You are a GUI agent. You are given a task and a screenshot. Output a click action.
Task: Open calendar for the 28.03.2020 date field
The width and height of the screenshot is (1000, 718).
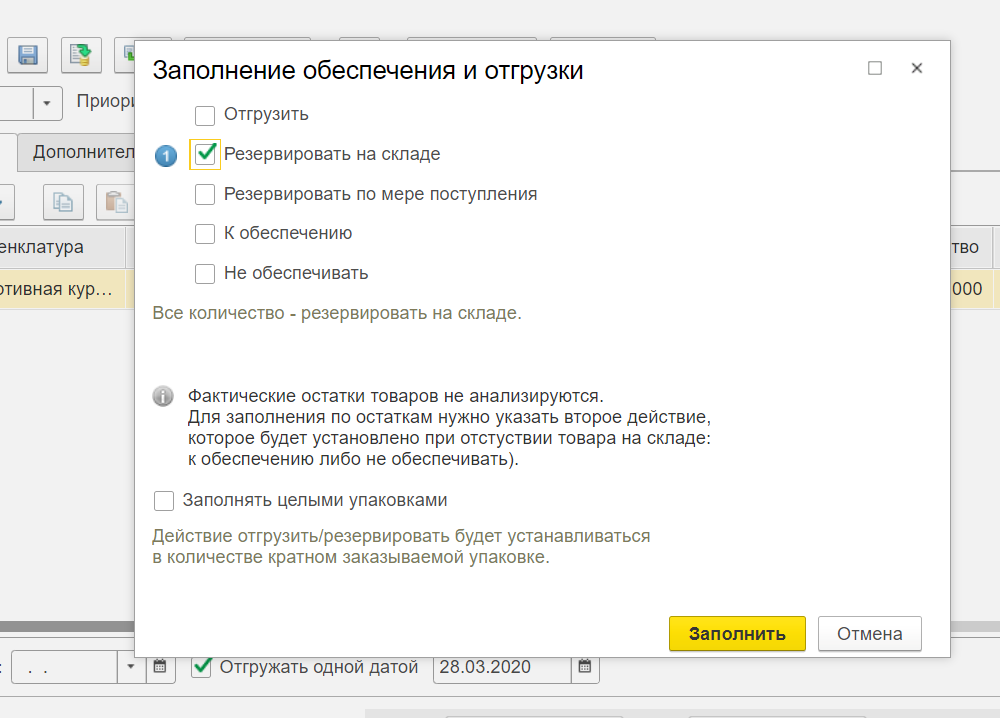[586, 667]
